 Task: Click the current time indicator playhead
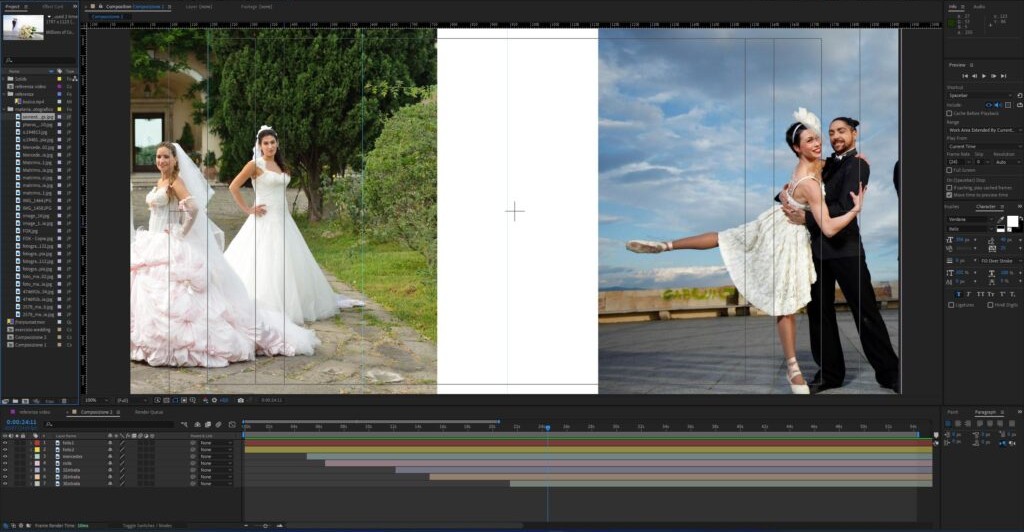[x=547, y=428]
